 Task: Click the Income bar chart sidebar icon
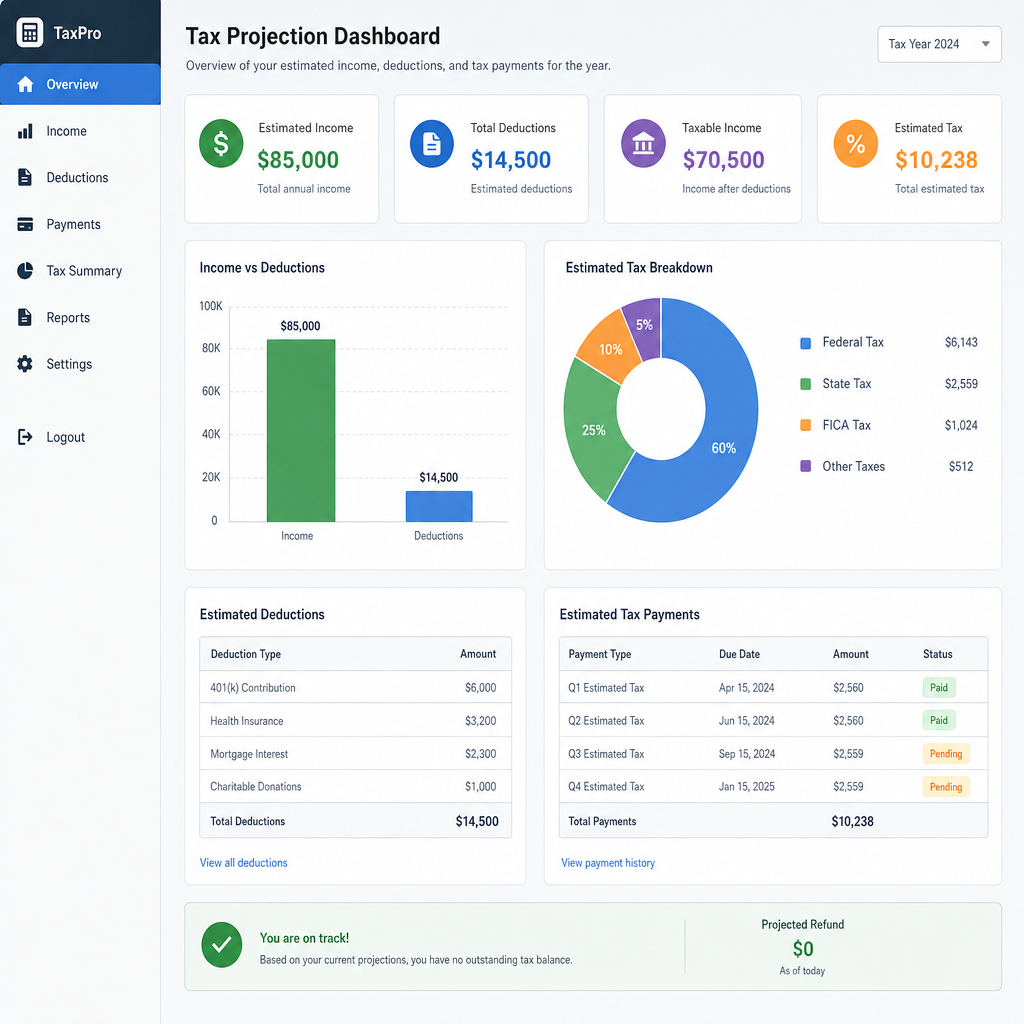25,131
